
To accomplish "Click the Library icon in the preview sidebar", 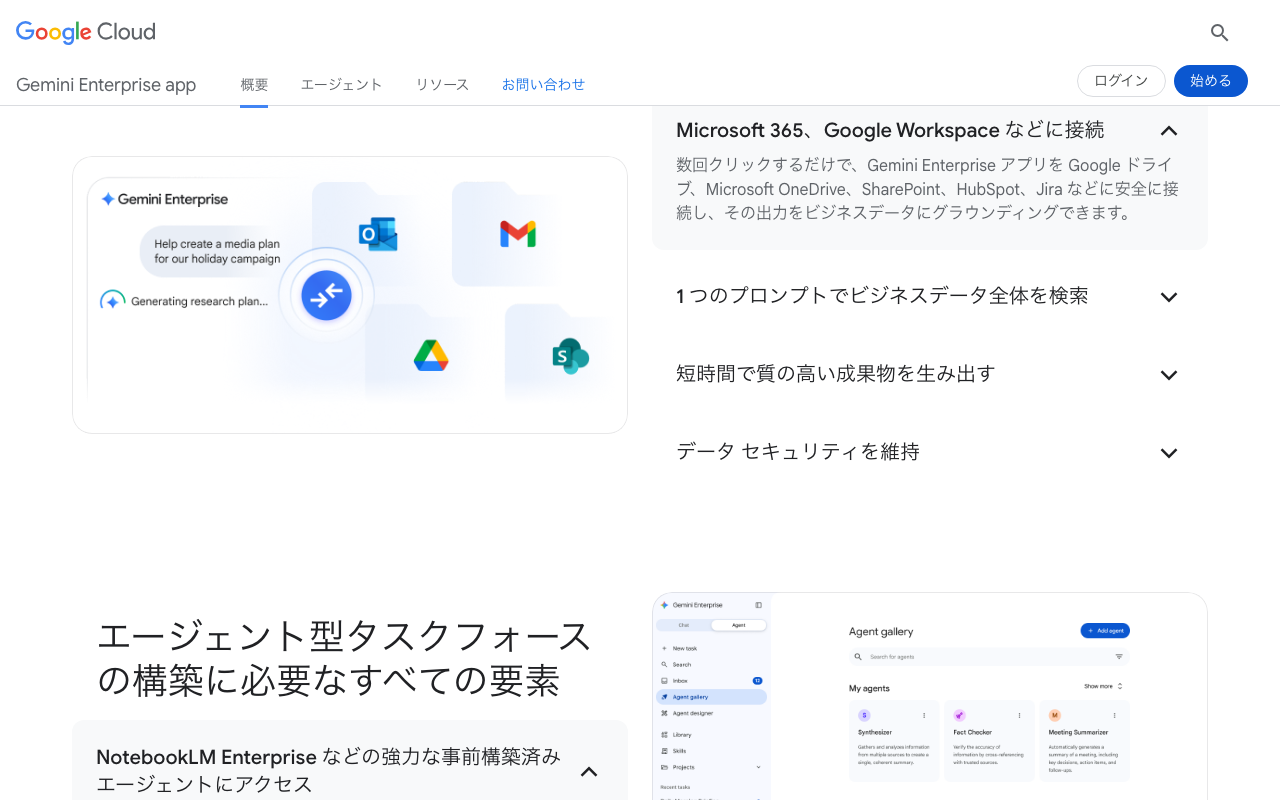I will pyautogui.click(x=664, y=734).
